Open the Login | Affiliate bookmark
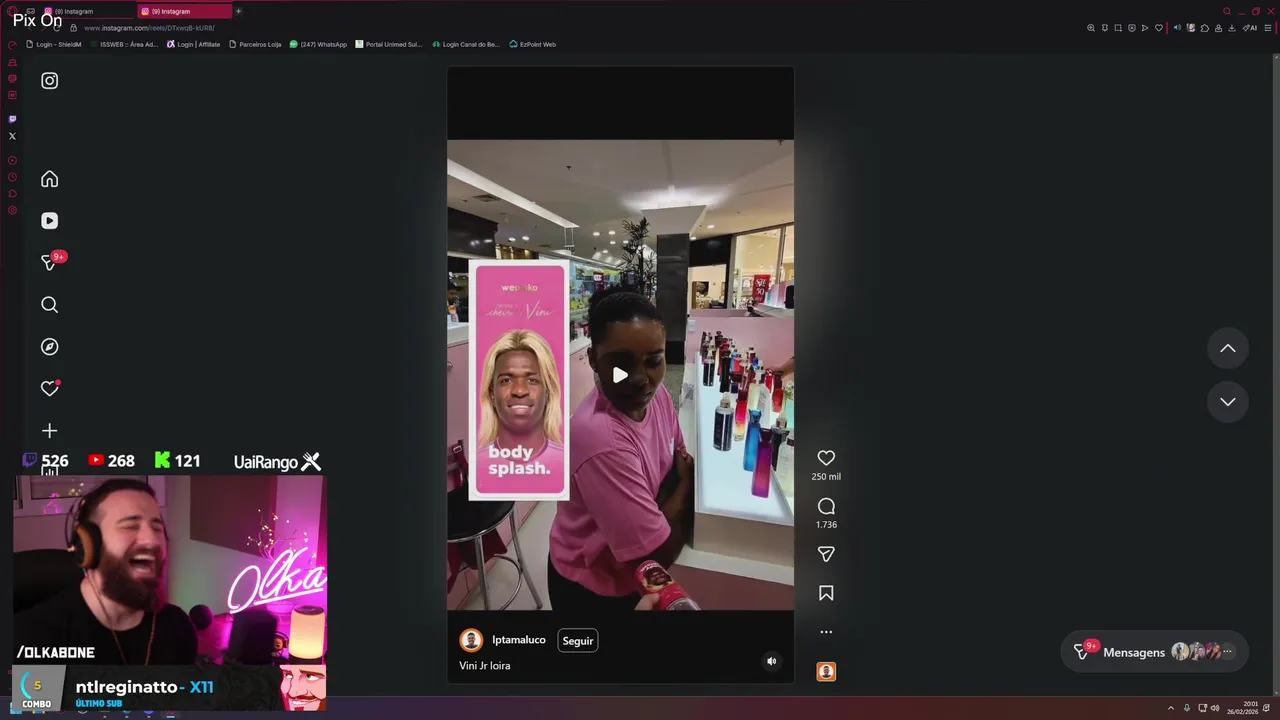The width and height of the screenshot is (1280, 720). [x=194, y=44]
